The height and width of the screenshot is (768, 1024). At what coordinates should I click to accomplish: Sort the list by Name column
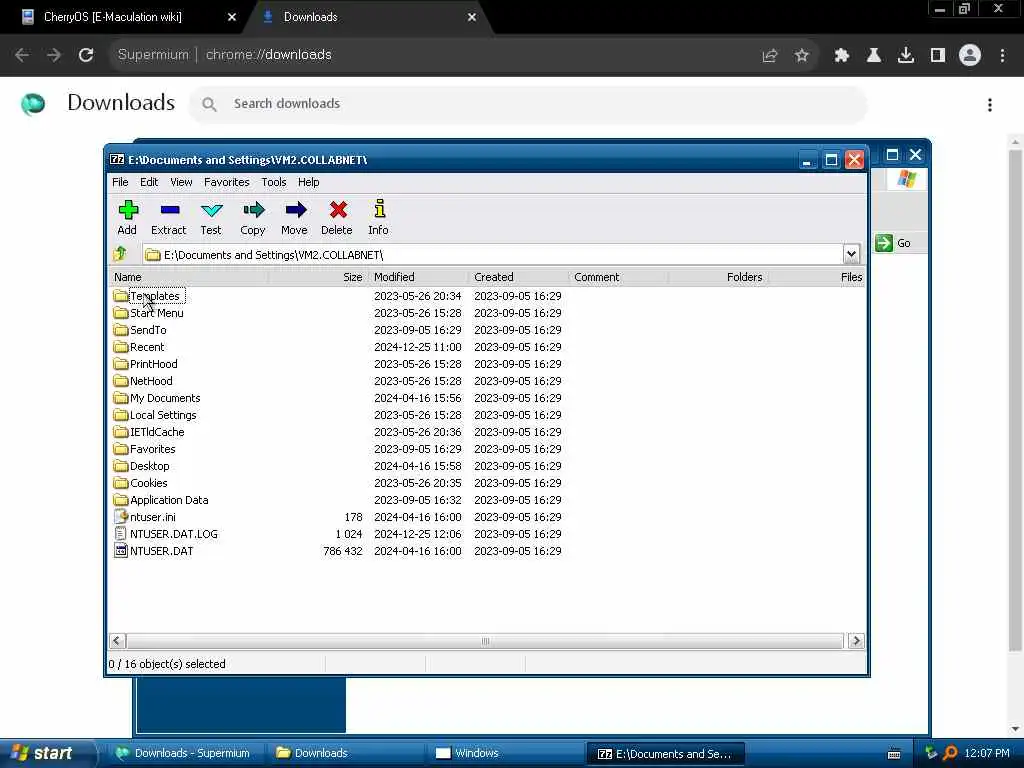coord(188,277)
